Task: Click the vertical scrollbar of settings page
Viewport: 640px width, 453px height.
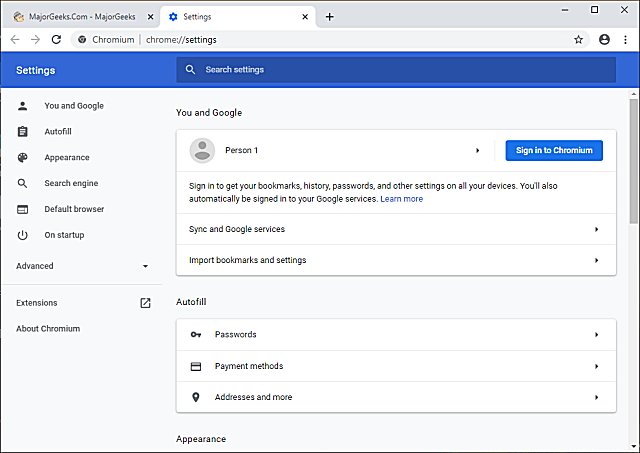Action: pyautogui.click(x=633, y=160)
